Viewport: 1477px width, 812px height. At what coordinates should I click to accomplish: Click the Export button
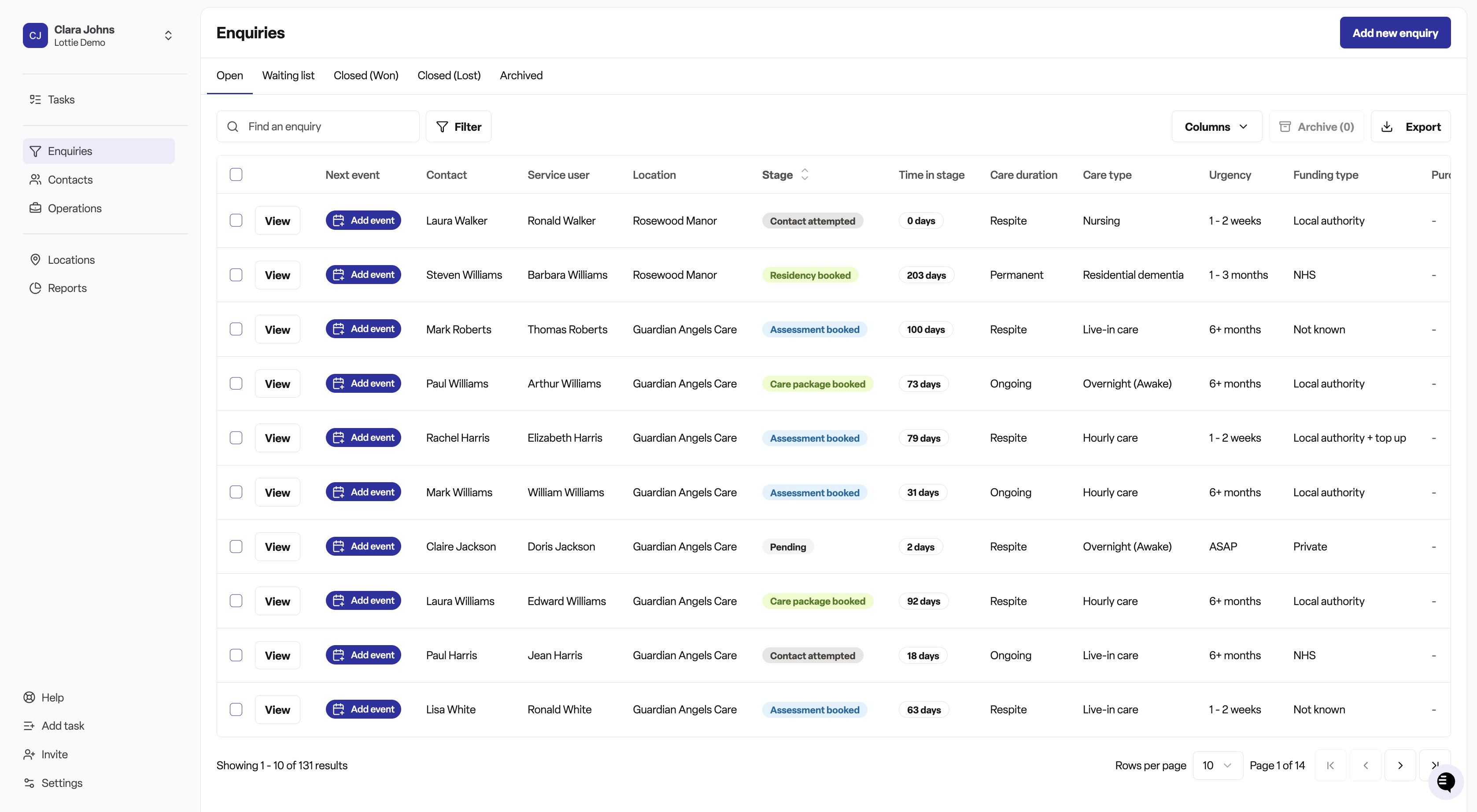click(x=1411, y=127)
